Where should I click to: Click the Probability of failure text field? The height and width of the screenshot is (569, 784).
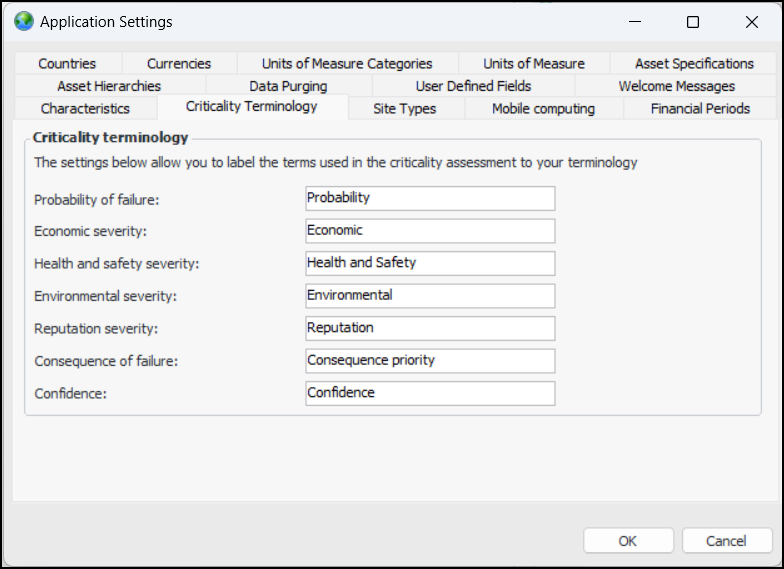430,198
